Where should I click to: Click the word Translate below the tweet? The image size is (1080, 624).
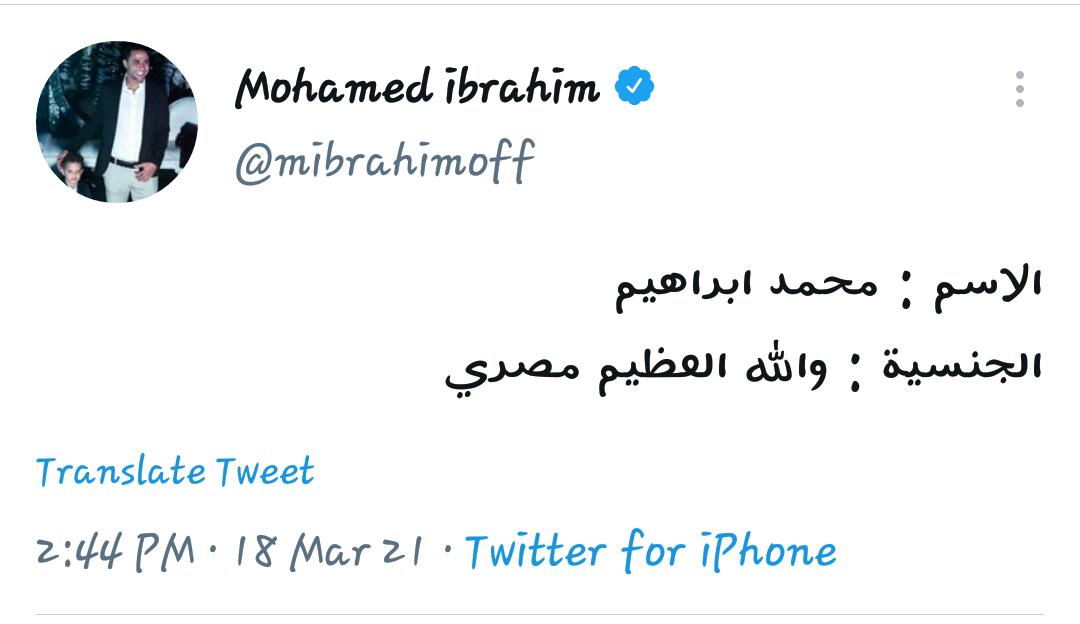[x=121, y=471]
